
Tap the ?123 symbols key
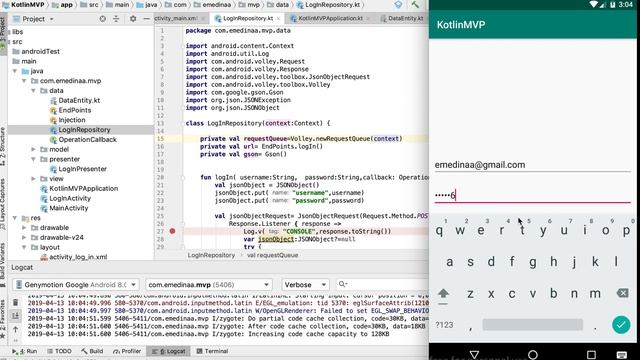(444, 325)
